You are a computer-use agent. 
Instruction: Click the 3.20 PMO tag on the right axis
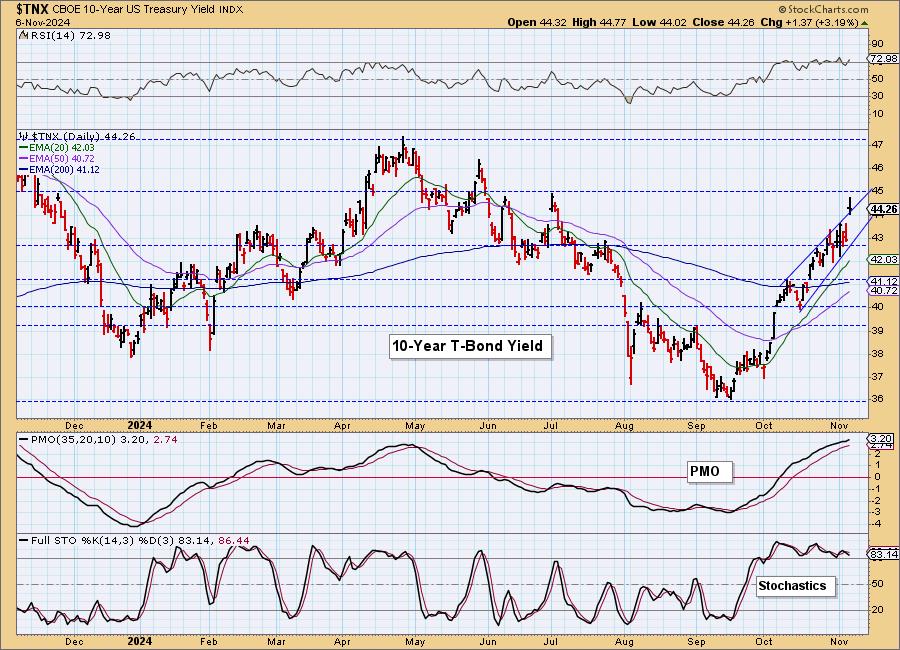pyautogui.click(x=881, y=438)
